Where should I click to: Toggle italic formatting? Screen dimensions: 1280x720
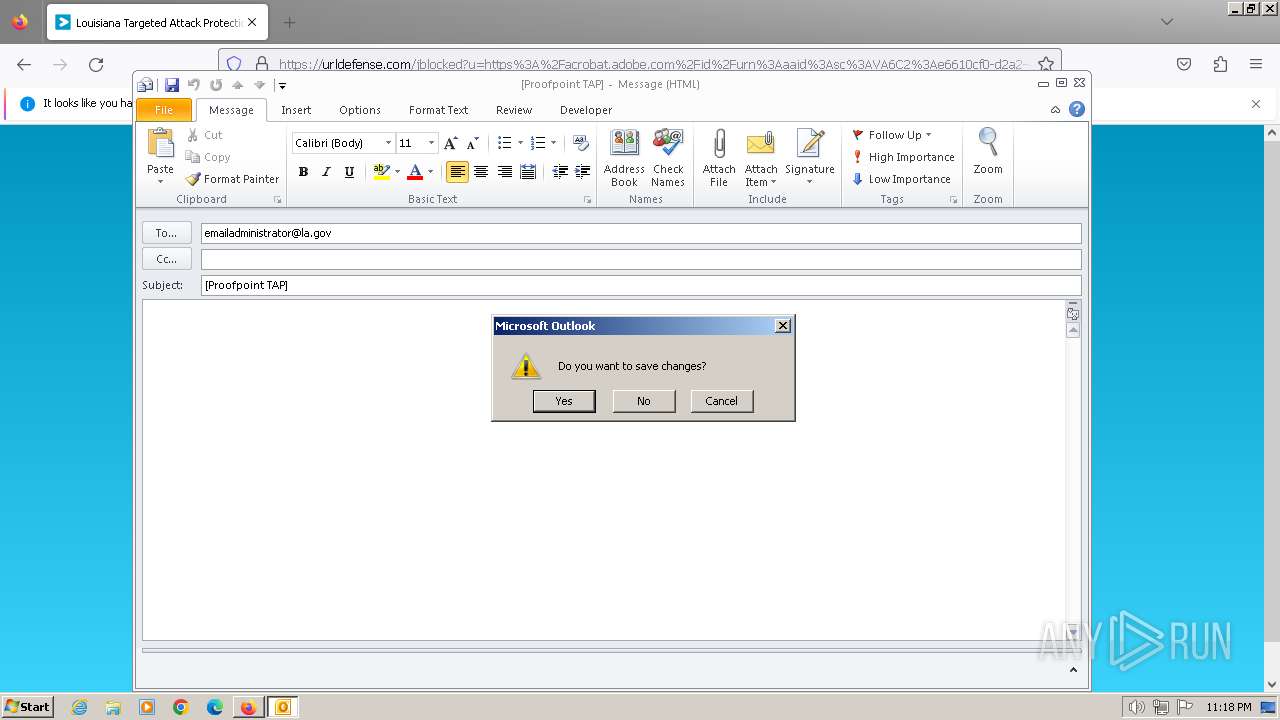(326, 172)
